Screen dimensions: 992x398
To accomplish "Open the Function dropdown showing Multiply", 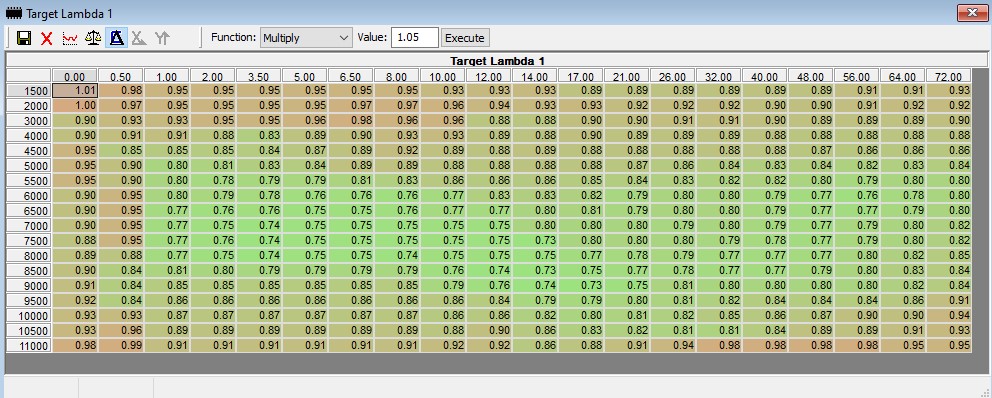I will pos(306,37).
